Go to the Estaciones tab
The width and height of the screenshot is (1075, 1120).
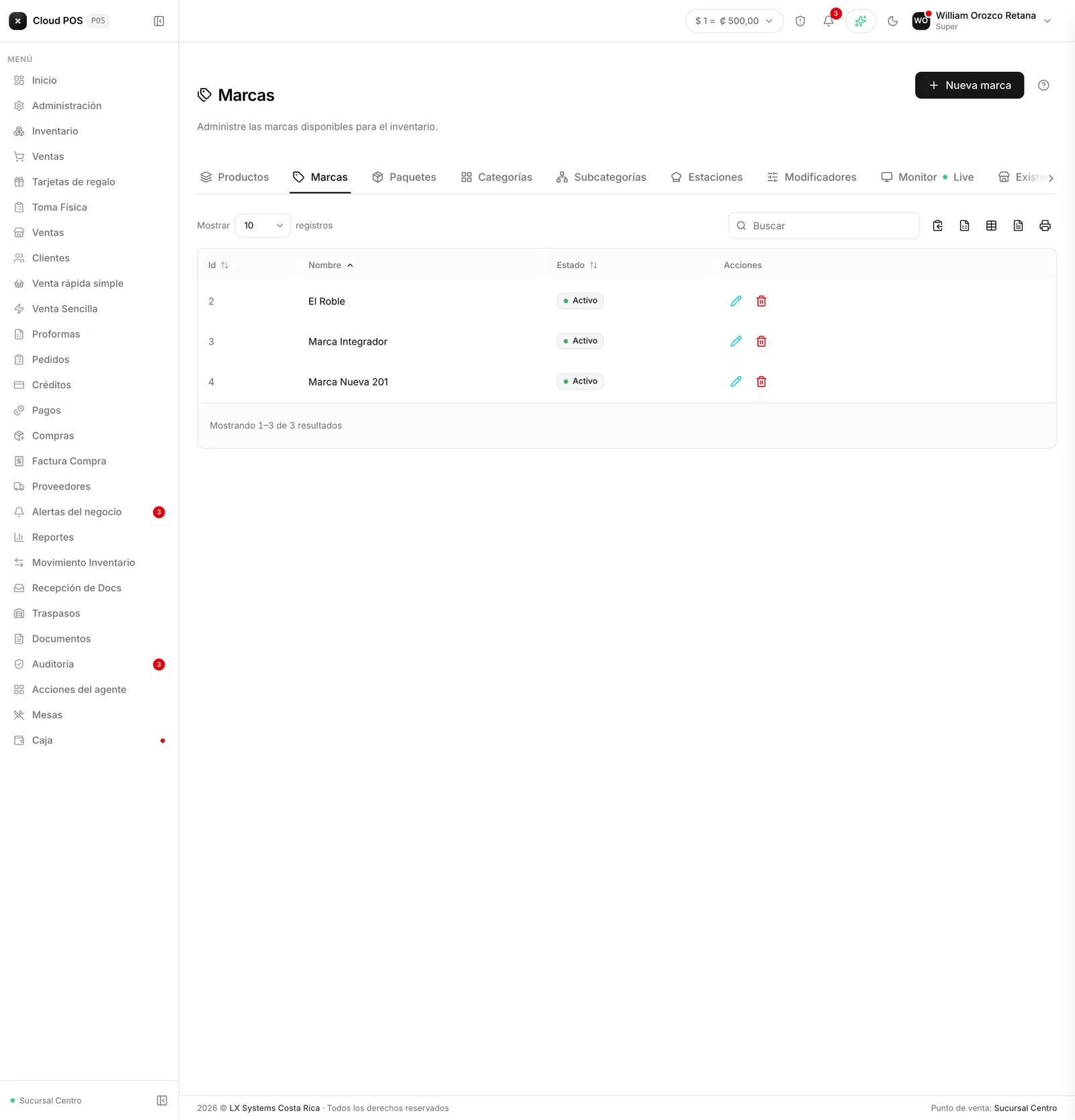click(707, 177)
